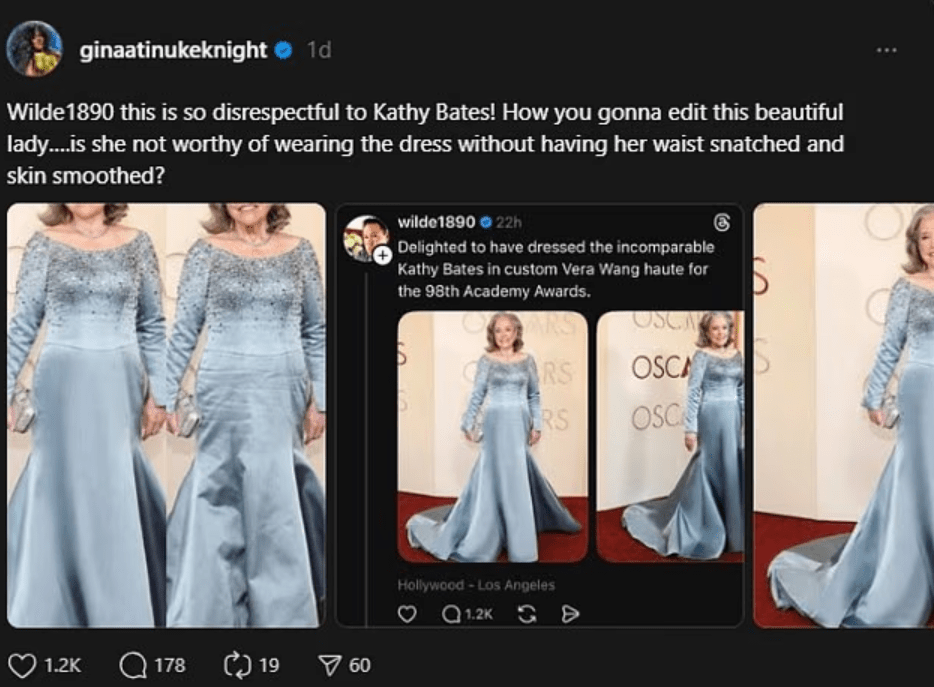Click the 22h timestamp in quoted post

pos(508,221)
